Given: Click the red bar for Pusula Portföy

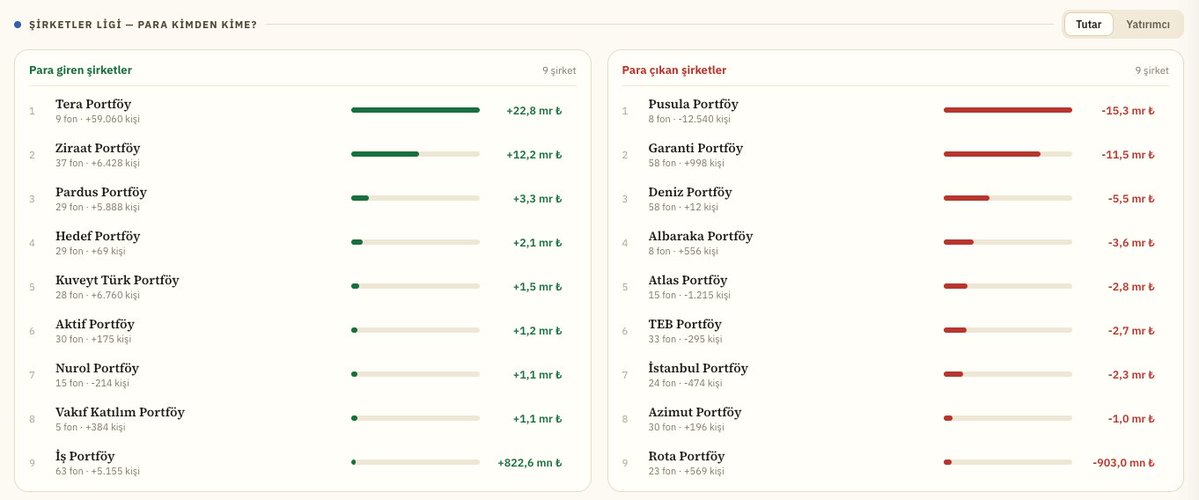Looking at the screenshot, I should click(1008, 110).
